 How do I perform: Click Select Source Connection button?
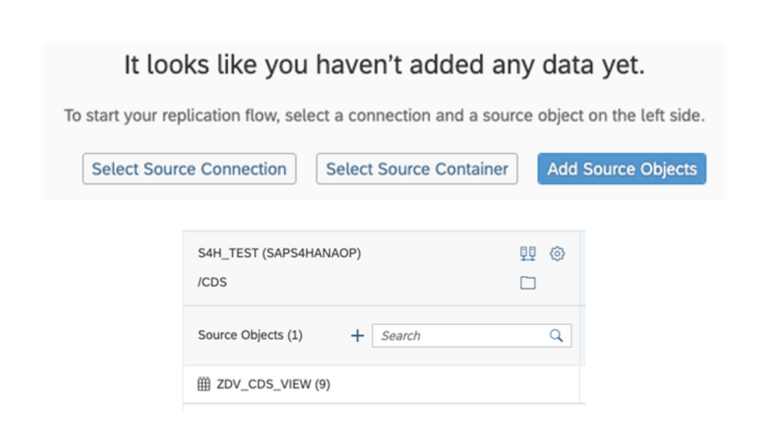pyautogui.click(x=189, y=168)
